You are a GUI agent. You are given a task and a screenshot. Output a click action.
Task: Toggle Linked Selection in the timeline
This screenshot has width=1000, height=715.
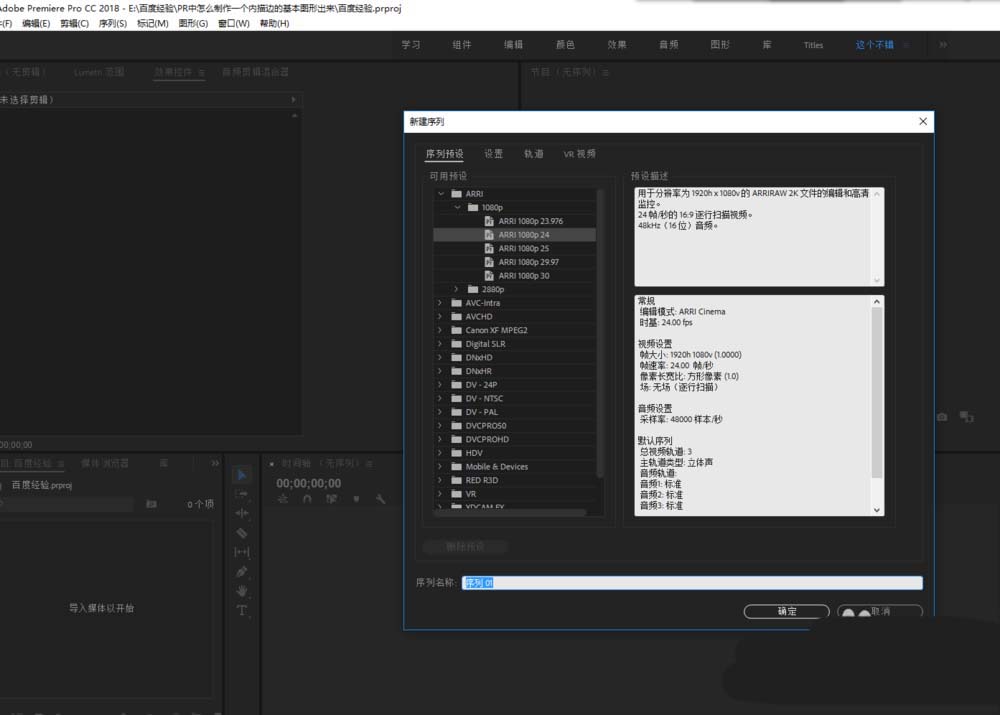332,499
